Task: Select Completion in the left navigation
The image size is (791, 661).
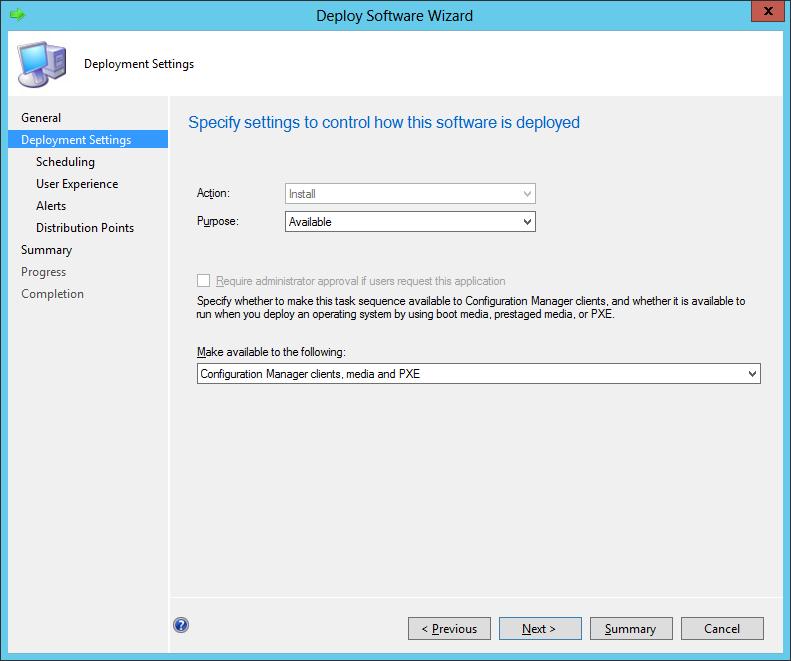Action: click(x=52, y=294)
